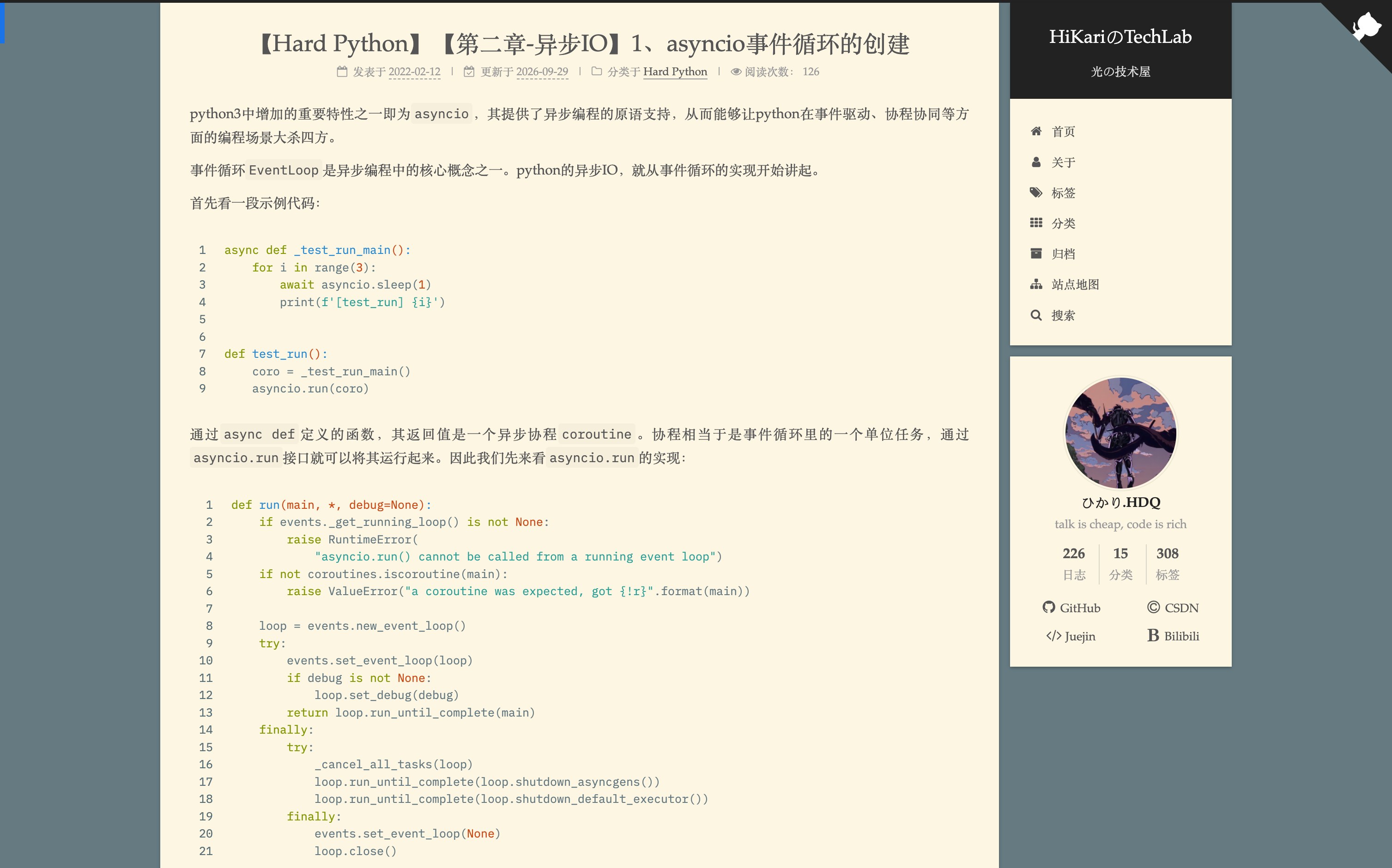Viewport: 1392px width, 868px height.
Task: Click the 226 日志 post count
Action: (1073, 563)
